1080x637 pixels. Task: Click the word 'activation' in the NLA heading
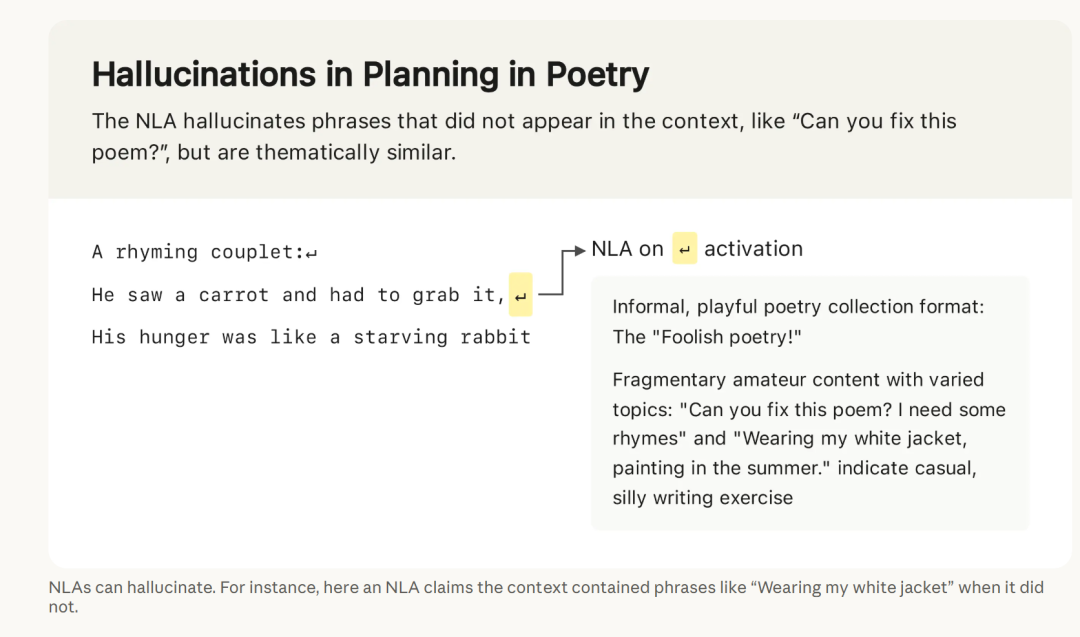pos(754,249)
